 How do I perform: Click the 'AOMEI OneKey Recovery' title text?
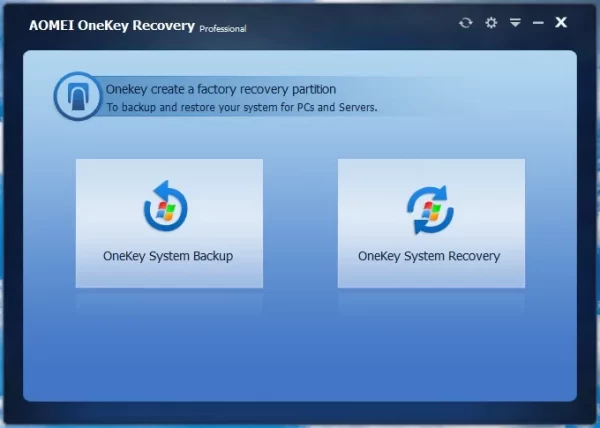tap(112, 26)
